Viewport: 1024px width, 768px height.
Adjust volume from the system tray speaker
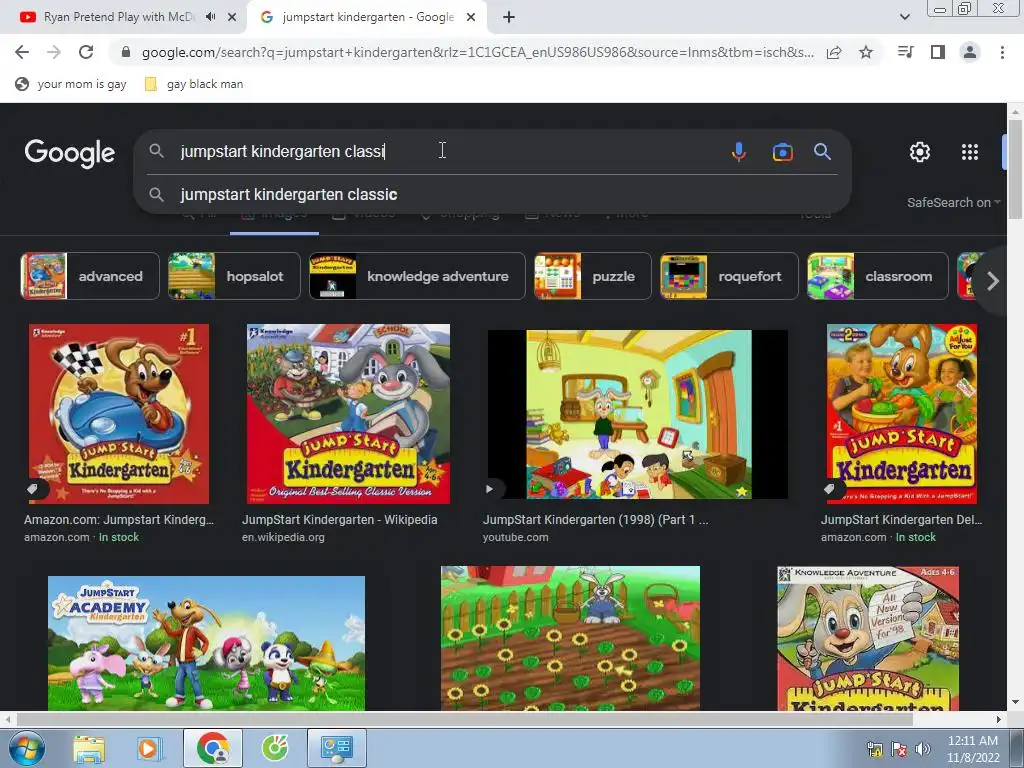click(922, 749)
